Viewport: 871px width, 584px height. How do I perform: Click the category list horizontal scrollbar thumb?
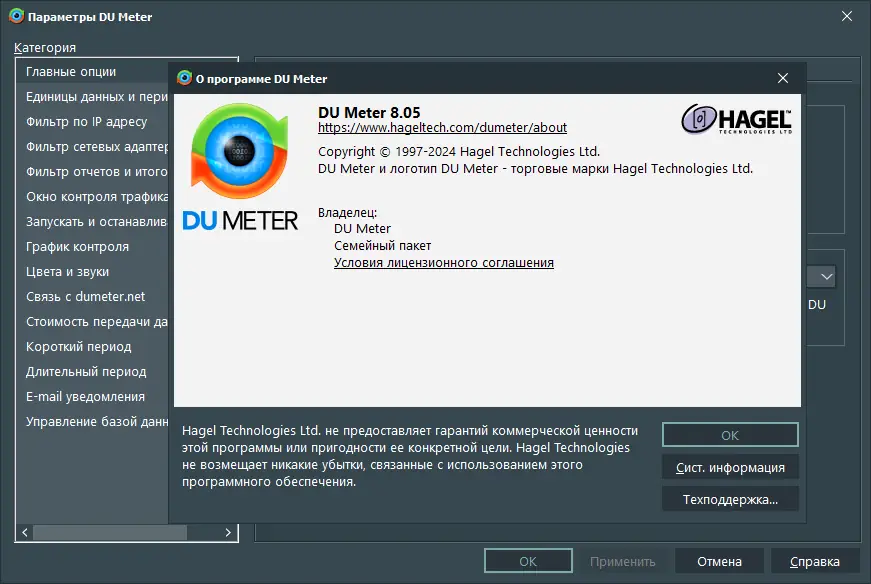[110, 532]
